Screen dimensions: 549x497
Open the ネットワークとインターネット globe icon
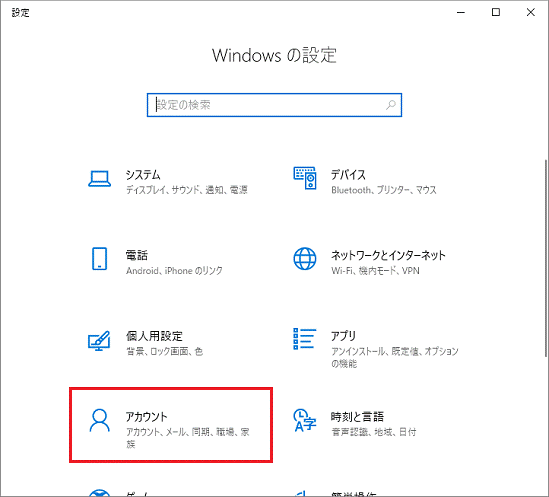(x=305, y=259)
